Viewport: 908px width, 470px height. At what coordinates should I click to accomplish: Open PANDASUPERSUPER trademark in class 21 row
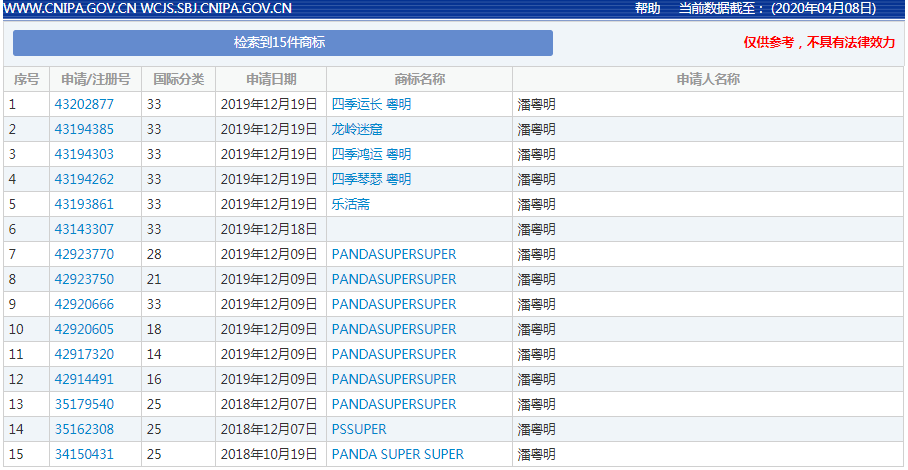click(x=394, y=279)
